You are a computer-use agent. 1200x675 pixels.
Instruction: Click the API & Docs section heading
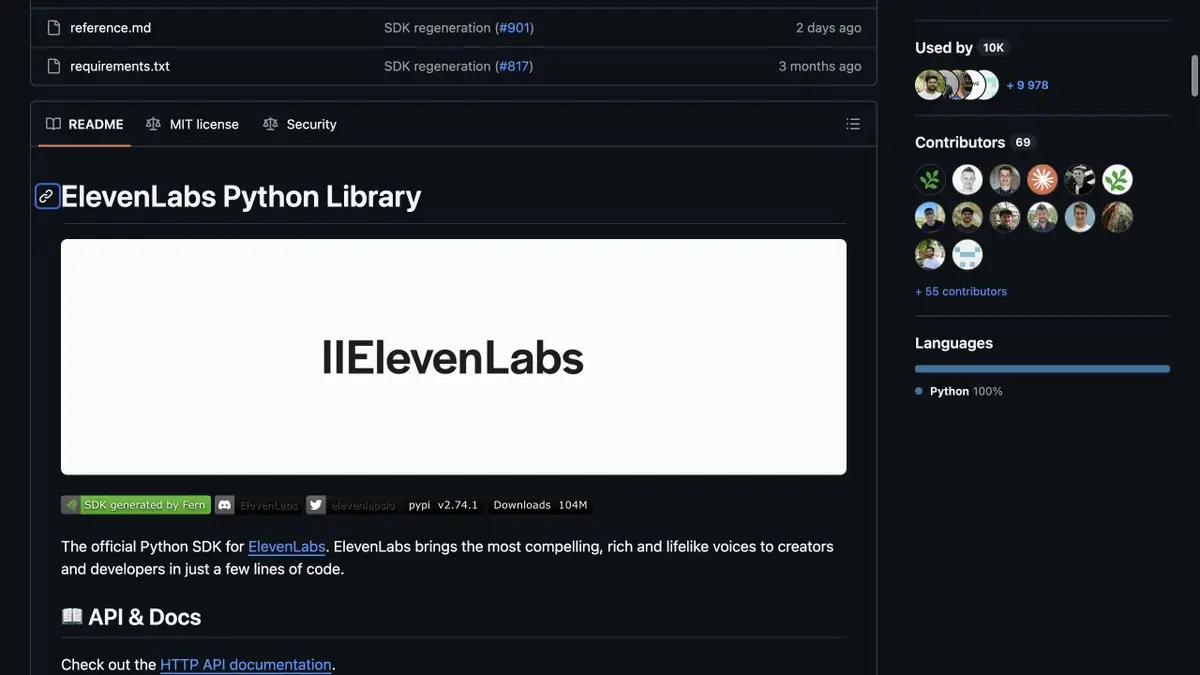[131, 617]
